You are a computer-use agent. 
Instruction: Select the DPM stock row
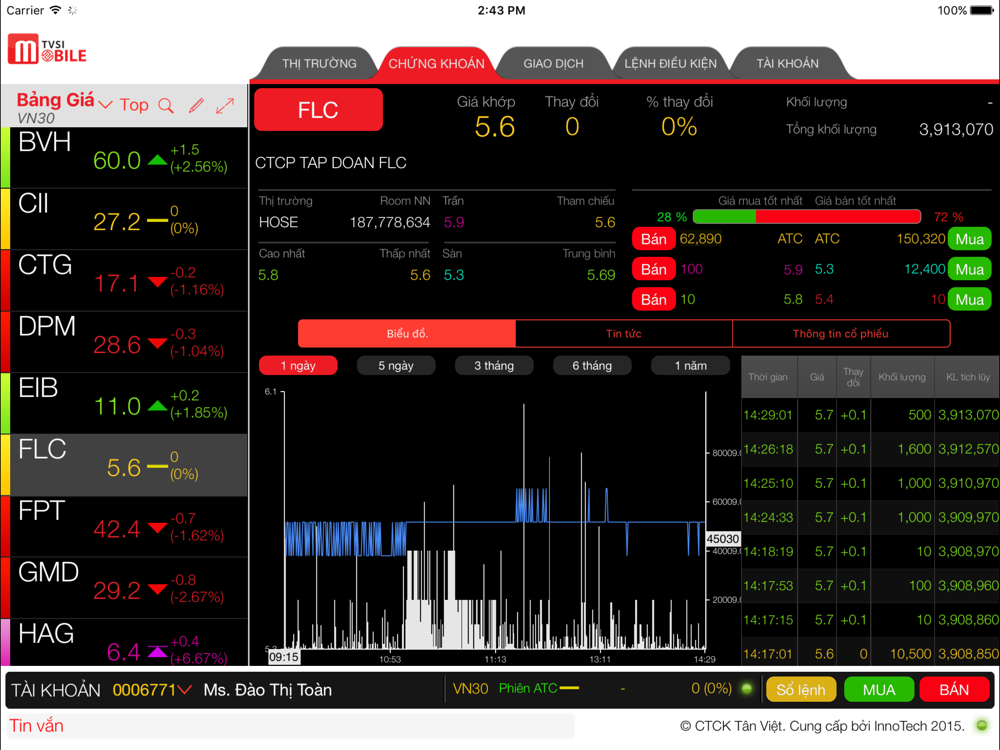[124, 342]
